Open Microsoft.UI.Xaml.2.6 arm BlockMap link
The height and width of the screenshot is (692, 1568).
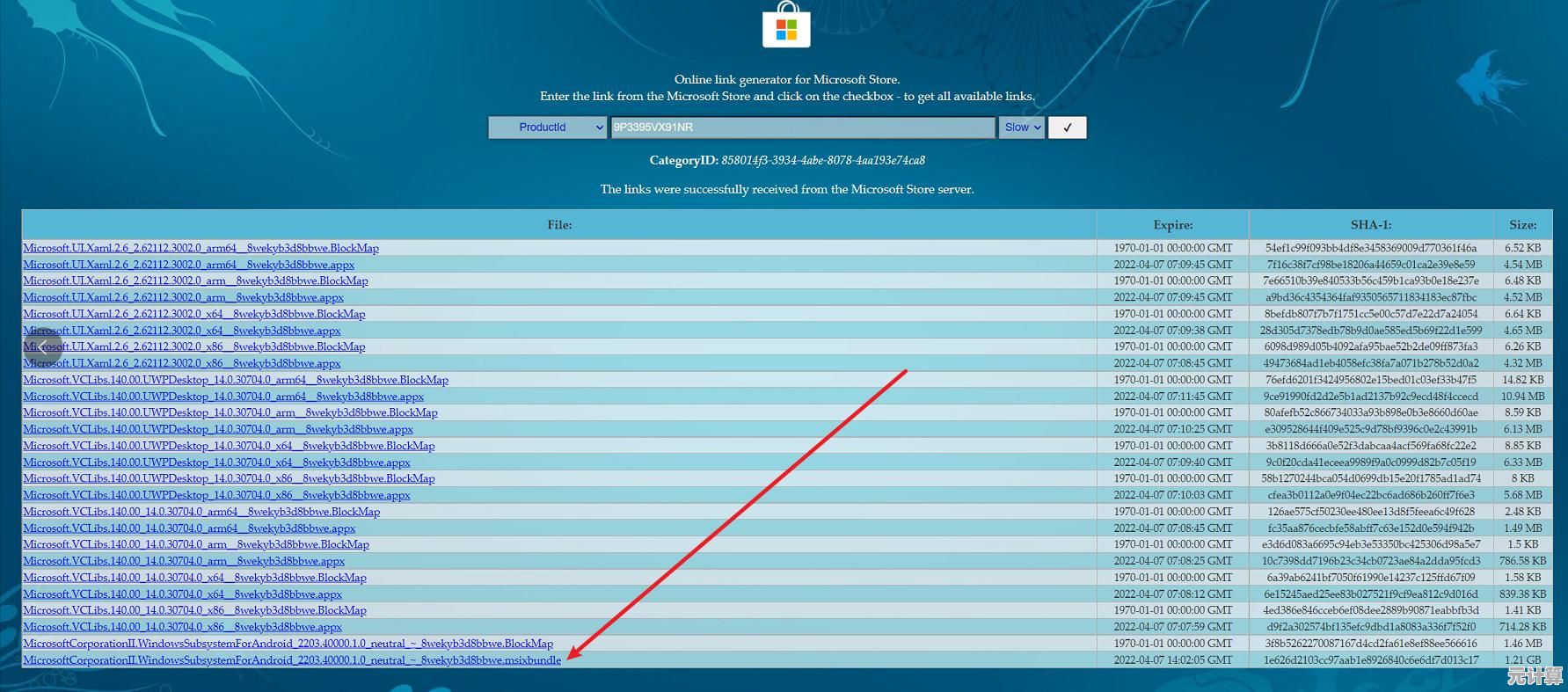pos(195,281)
